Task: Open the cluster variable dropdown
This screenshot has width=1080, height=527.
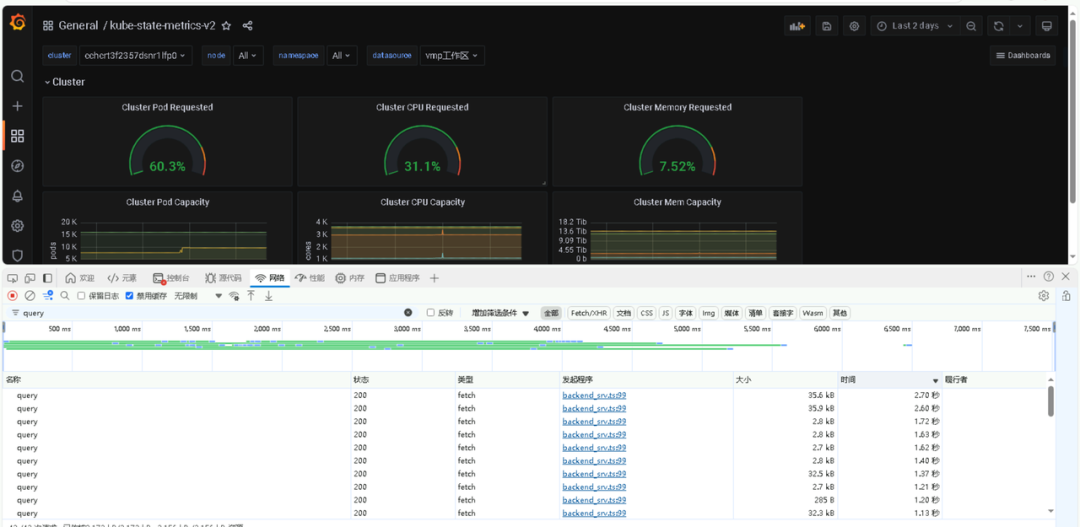Action: point(136,56)
